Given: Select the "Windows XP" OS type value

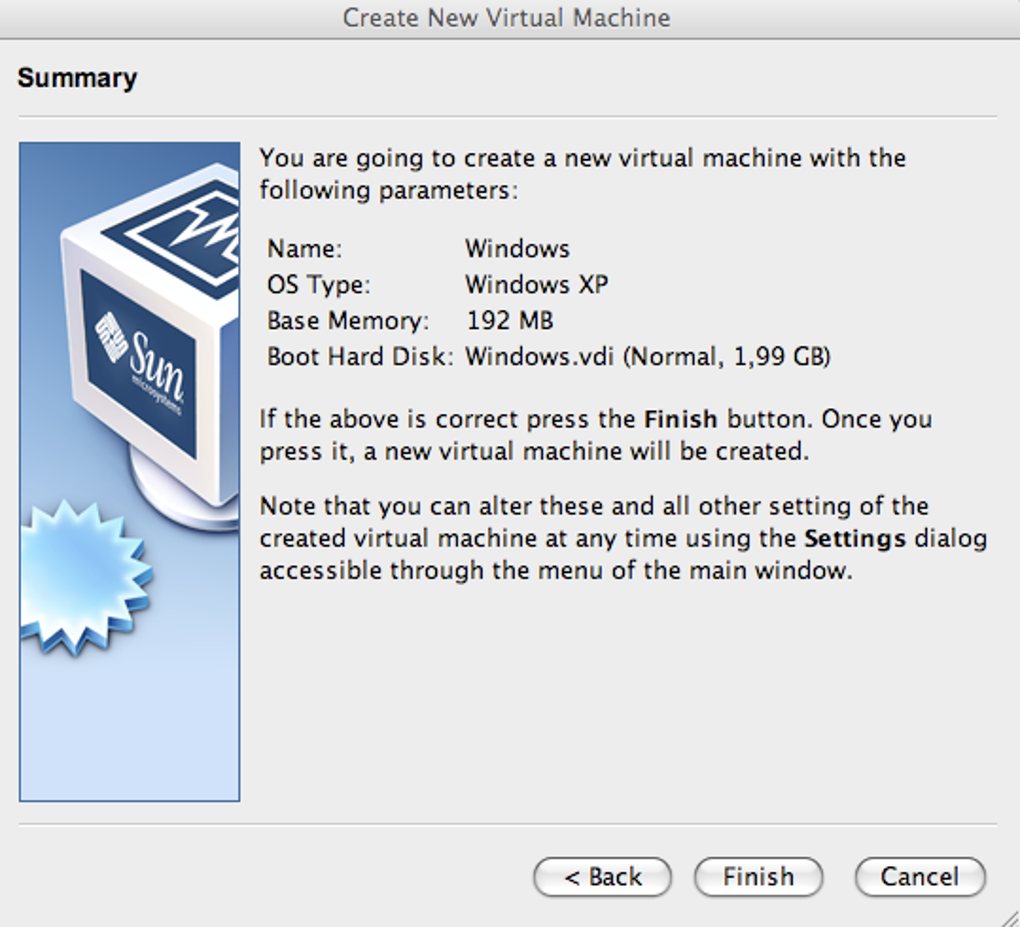Looking at the screenshot, I should tap(536, 285).
